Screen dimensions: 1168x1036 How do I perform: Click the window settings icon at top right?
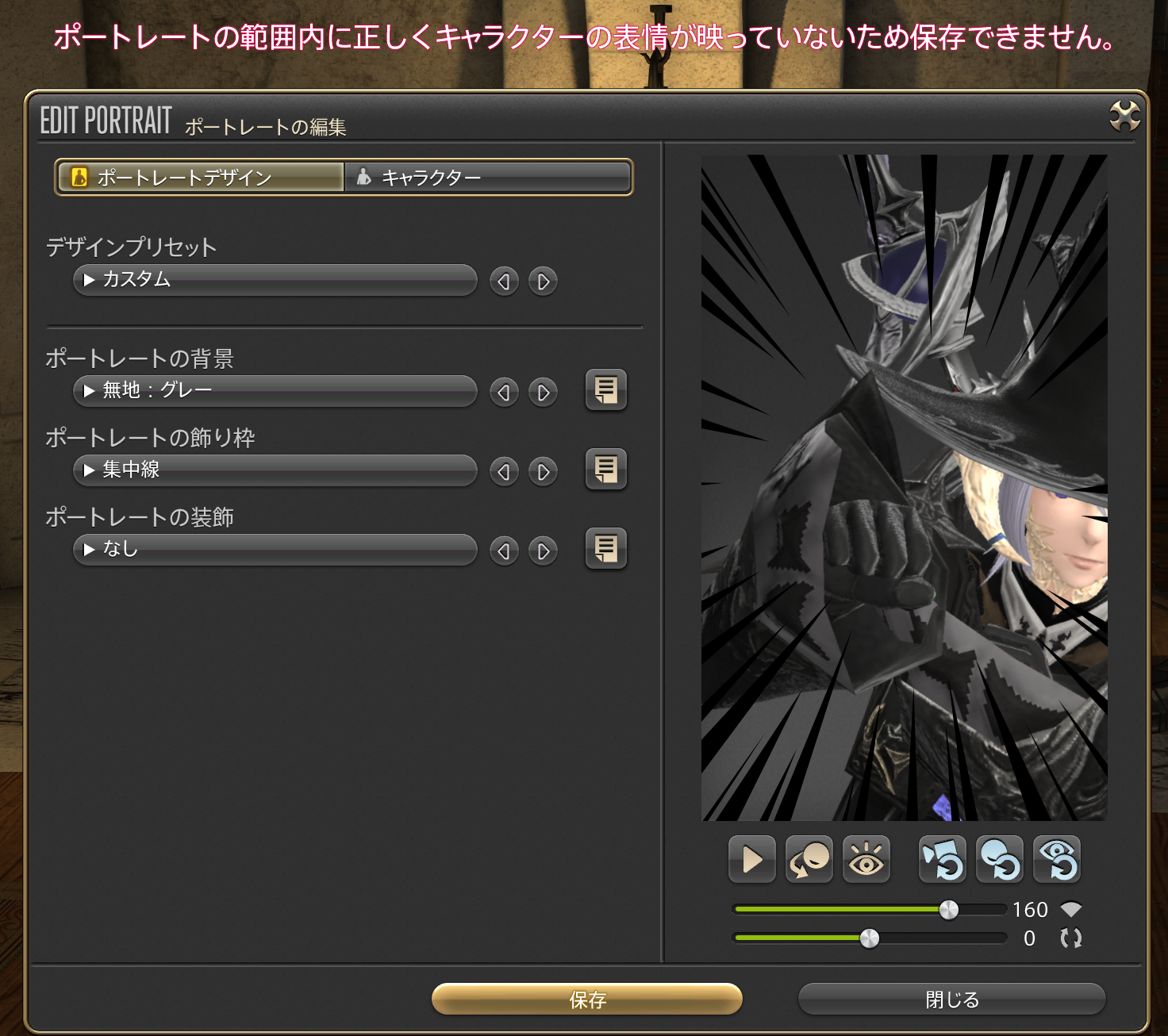click(1124, 117)
